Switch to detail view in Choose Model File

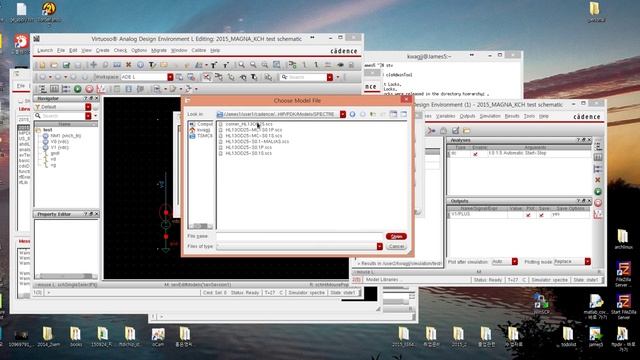tap(403, 114)
